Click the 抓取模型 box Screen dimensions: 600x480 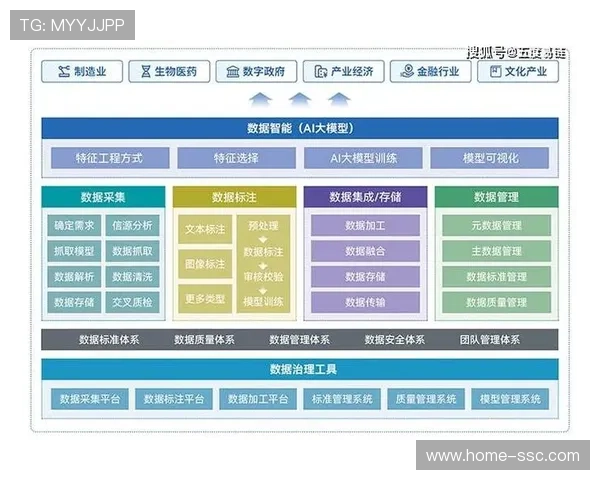74,251
